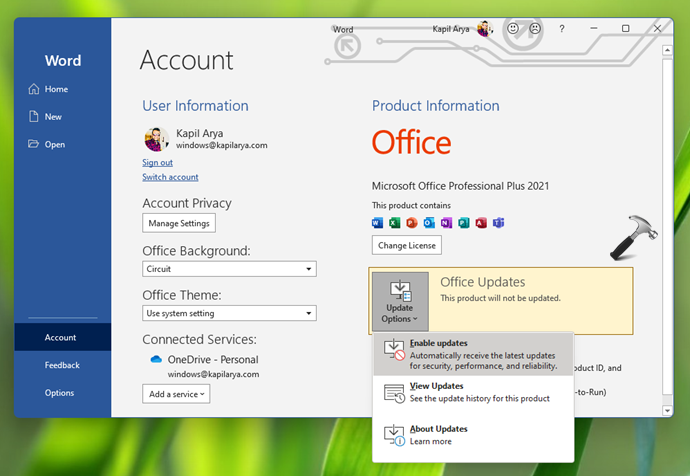Image resolution: width=690 pixels, height=476 pixels.
Task: Open Help via the question mark icon
Action: 562,29
